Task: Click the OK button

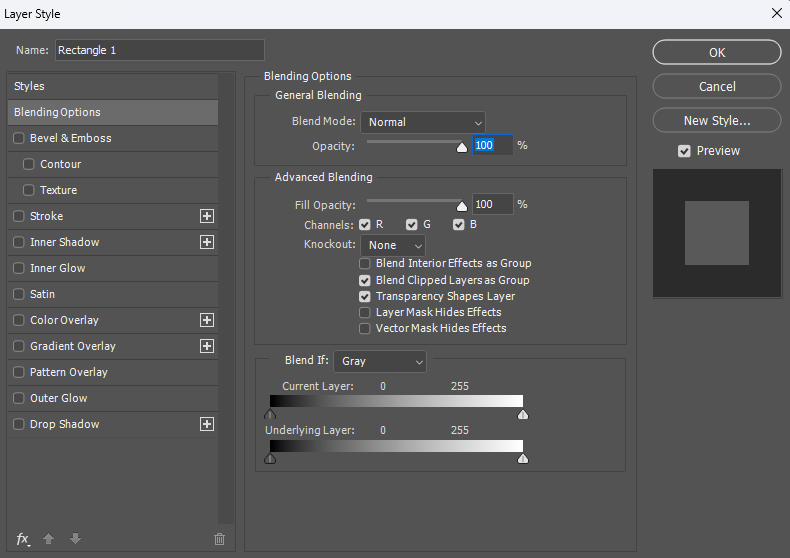Action: click(x=717, y=52)
